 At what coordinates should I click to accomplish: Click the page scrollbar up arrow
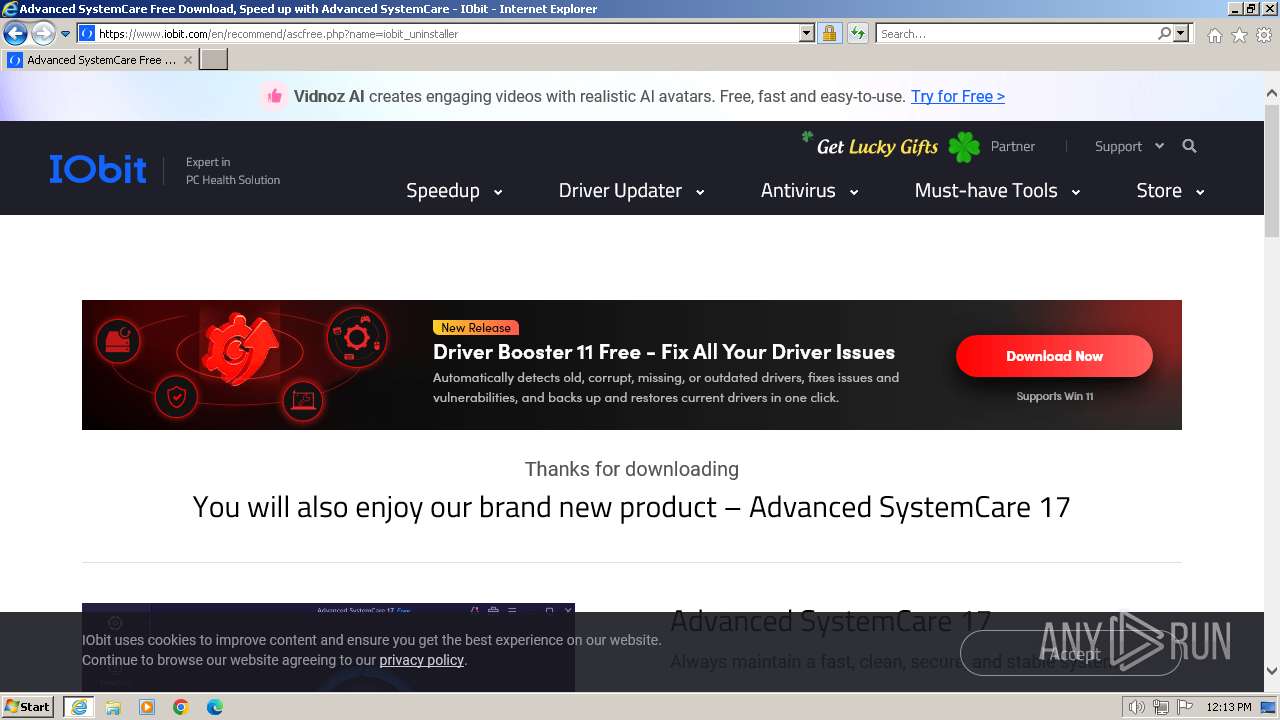click(x=1272, y=93)
